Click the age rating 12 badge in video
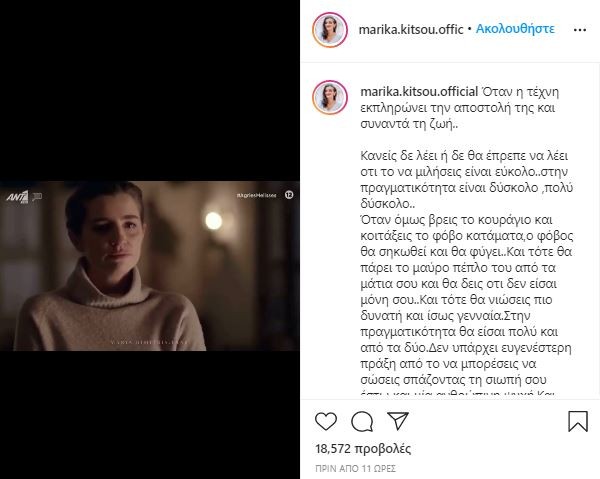600x479 pixels. (x=289, y=195)
